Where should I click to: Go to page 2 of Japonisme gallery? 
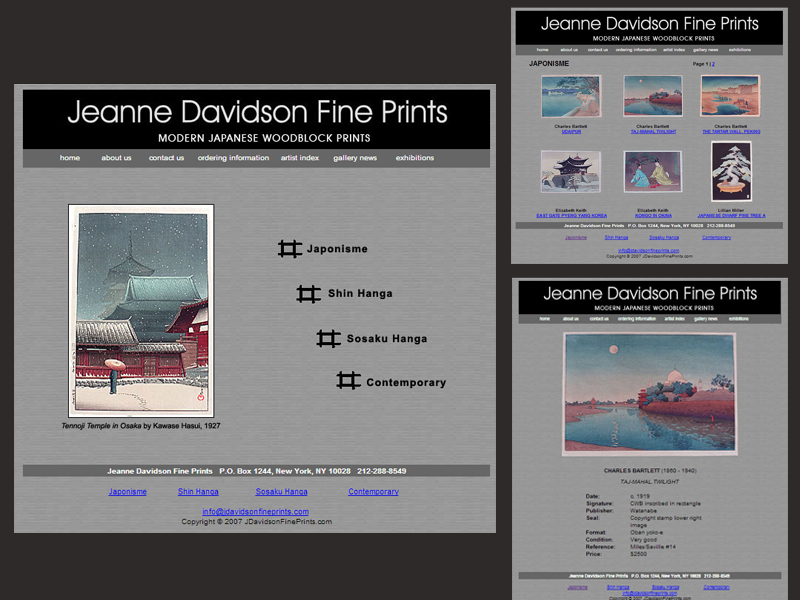[714, 63]
